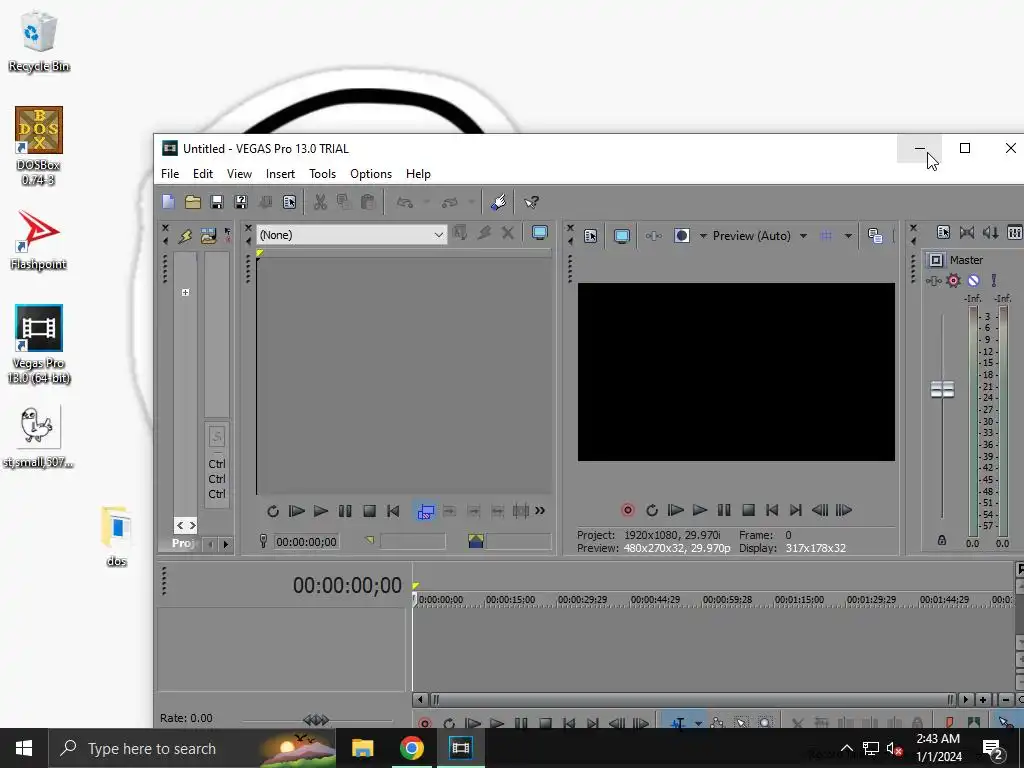
Task: Open Master FX icon under Master label
Action: pos(933,281)
